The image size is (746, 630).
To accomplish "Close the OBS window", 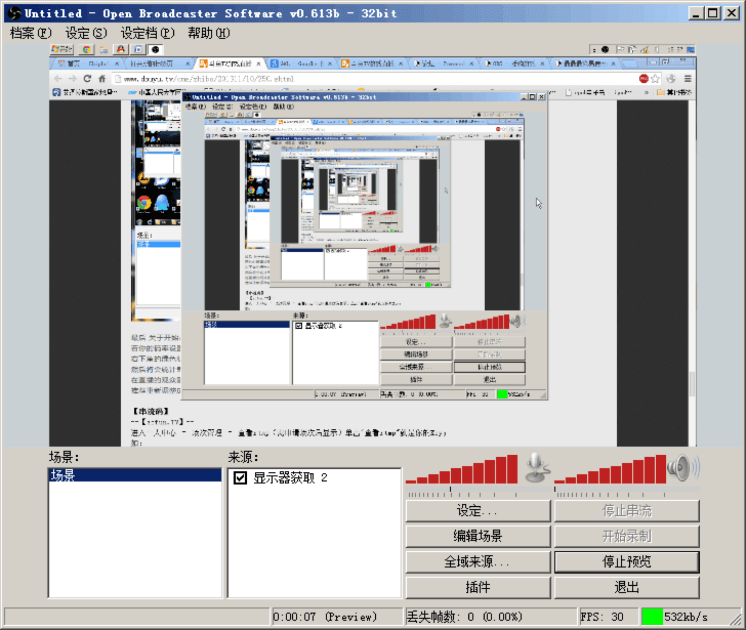I will pos(731,12).
